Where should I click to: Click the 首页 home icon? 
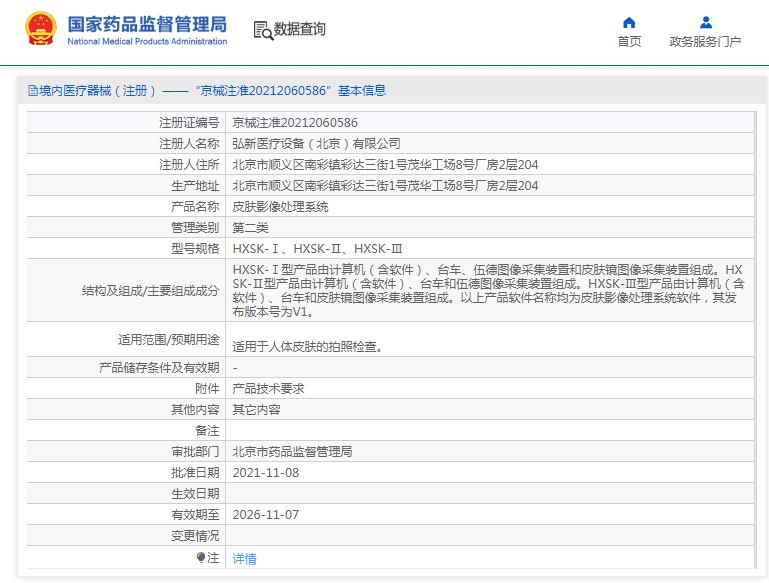629,23
